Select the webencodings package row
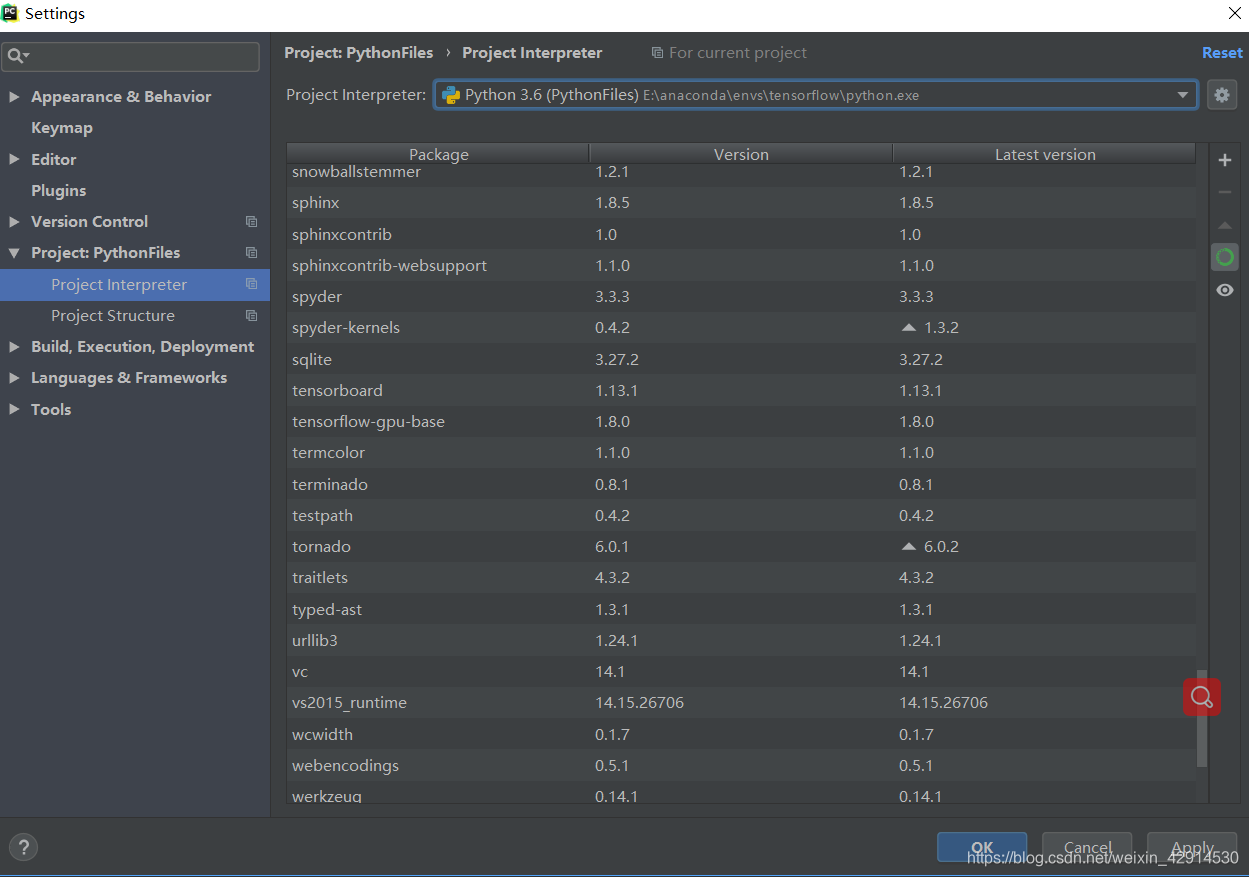The width and height of the screenshot is (1249, 877). (741, 765)
